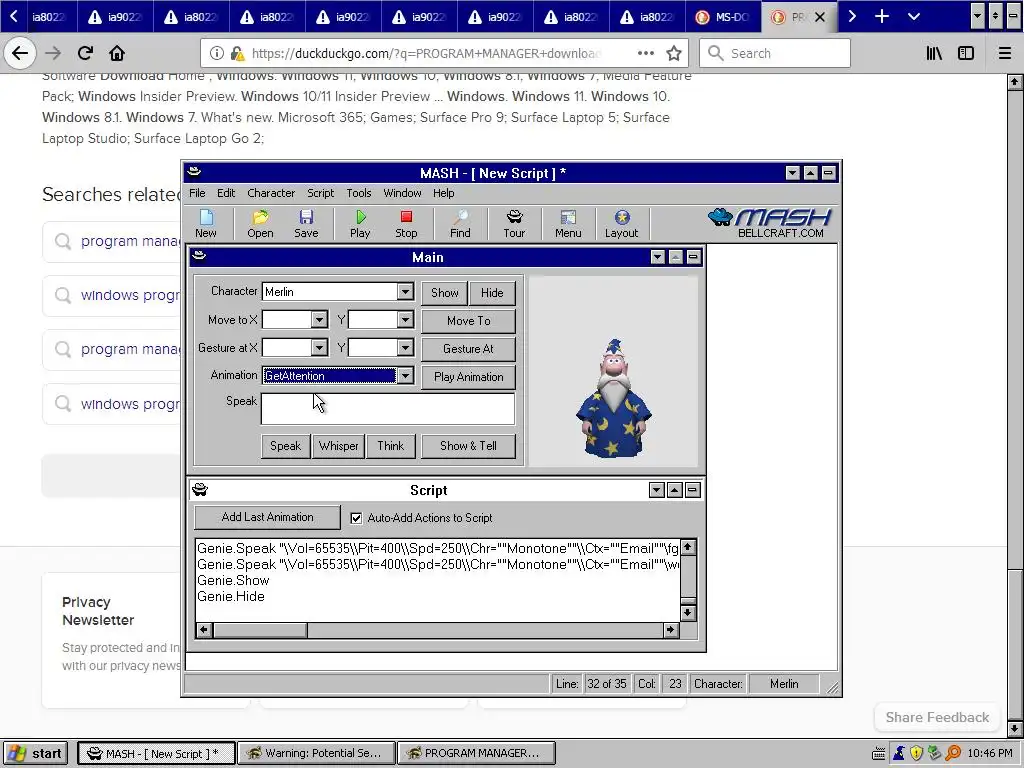Click the MASH Bellcraft.com logo
The width and height of the screenshot is (1024, 768).
click(769, 223)
